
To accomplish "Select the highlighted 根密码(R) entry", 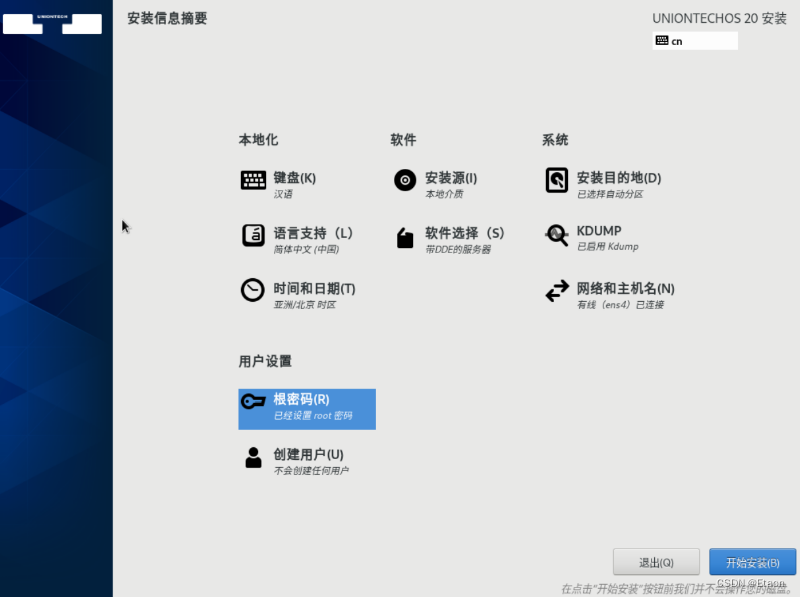I will [x=307, y=409].
